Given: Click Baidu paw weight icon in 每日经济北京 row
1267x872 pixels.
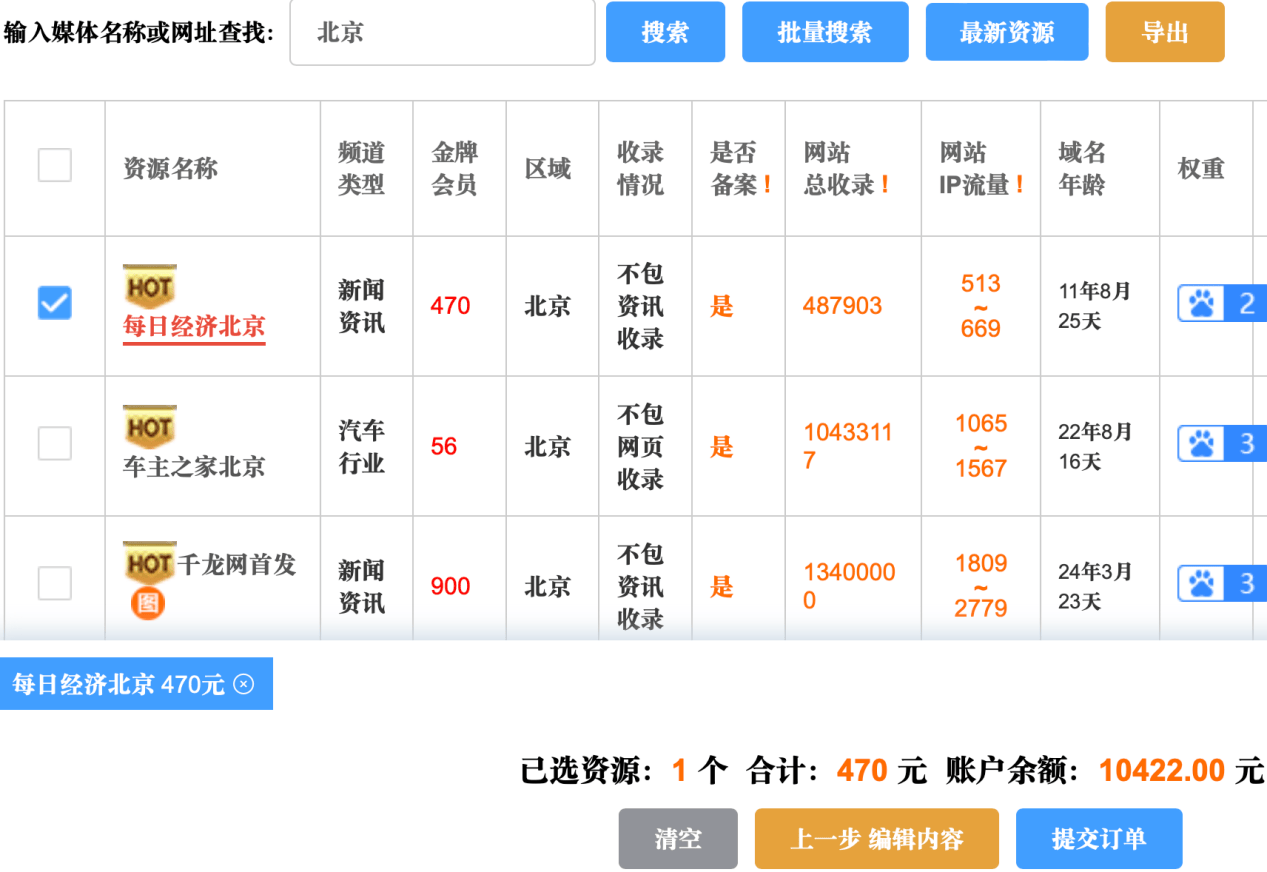Looking at the screenshot, I should tap(1203, 304).
